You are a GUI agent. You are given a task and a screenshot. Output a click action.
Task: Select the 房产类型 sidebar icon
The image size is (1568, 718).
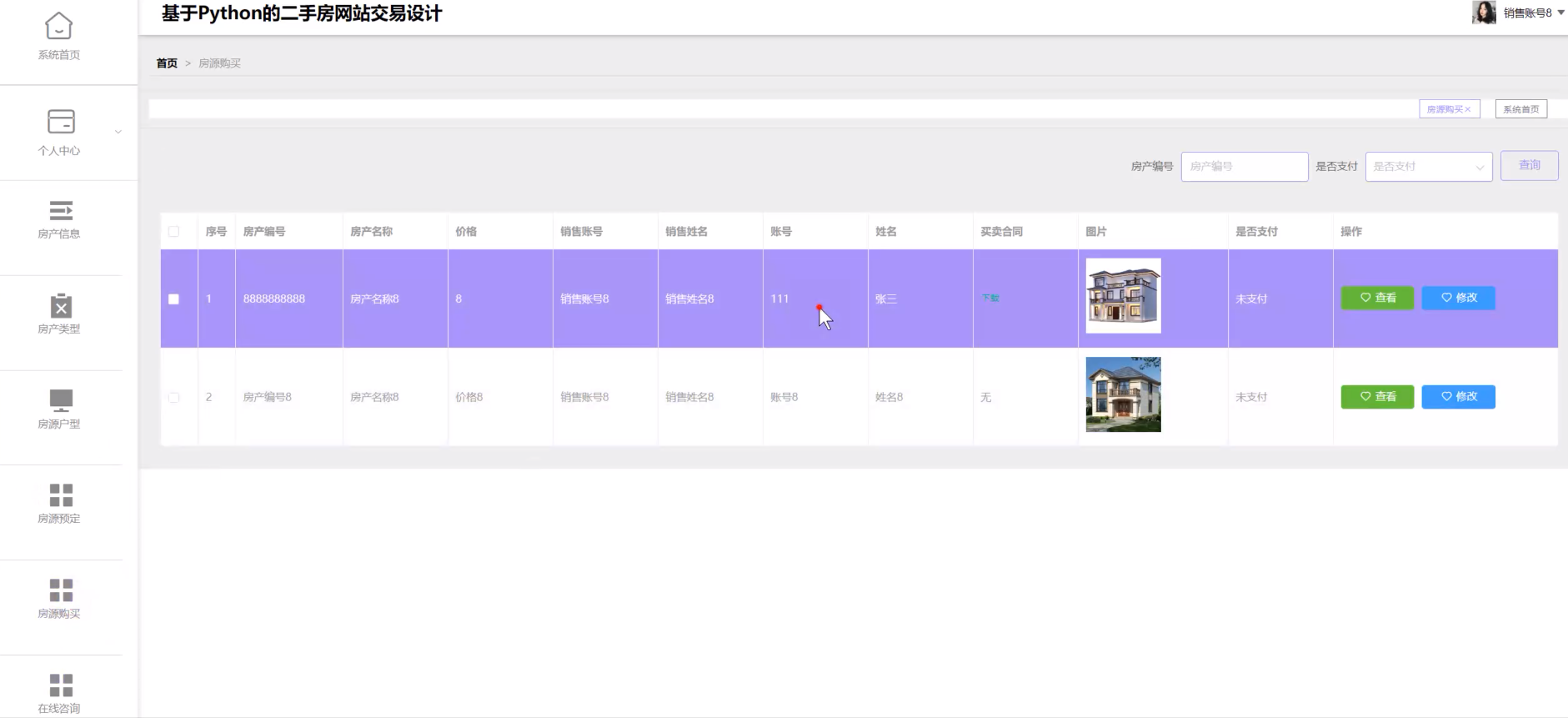click(x=61, y=305)
